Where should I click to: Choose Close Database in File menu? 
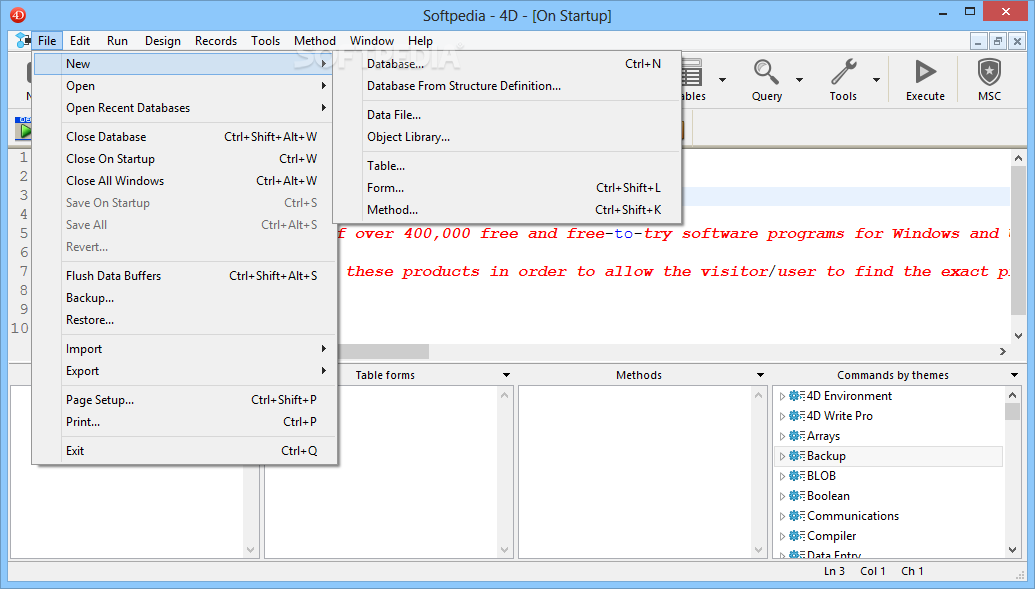(185, 137)
